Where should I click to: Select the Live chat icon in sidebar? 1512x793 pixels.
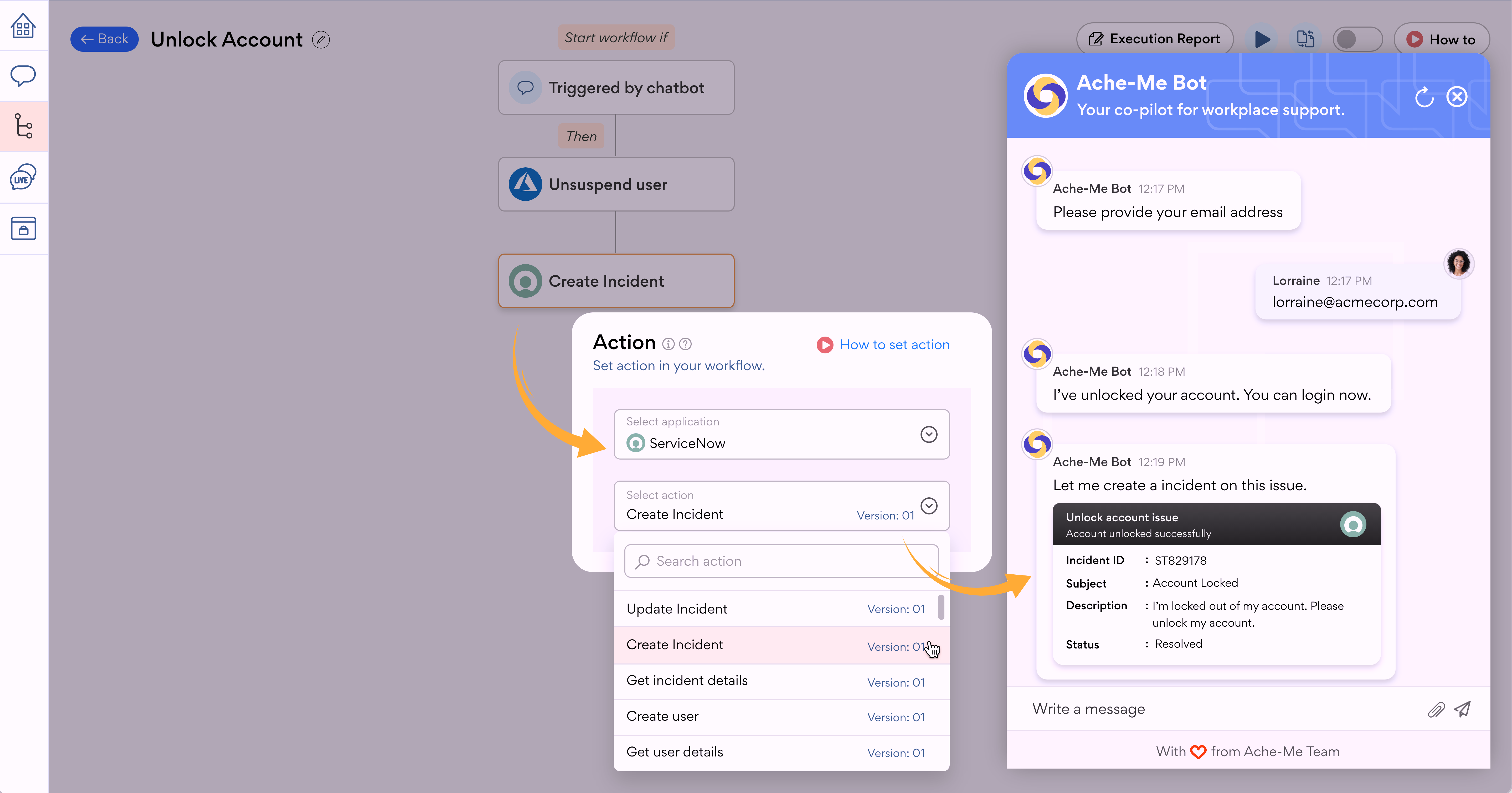(23, 177)
